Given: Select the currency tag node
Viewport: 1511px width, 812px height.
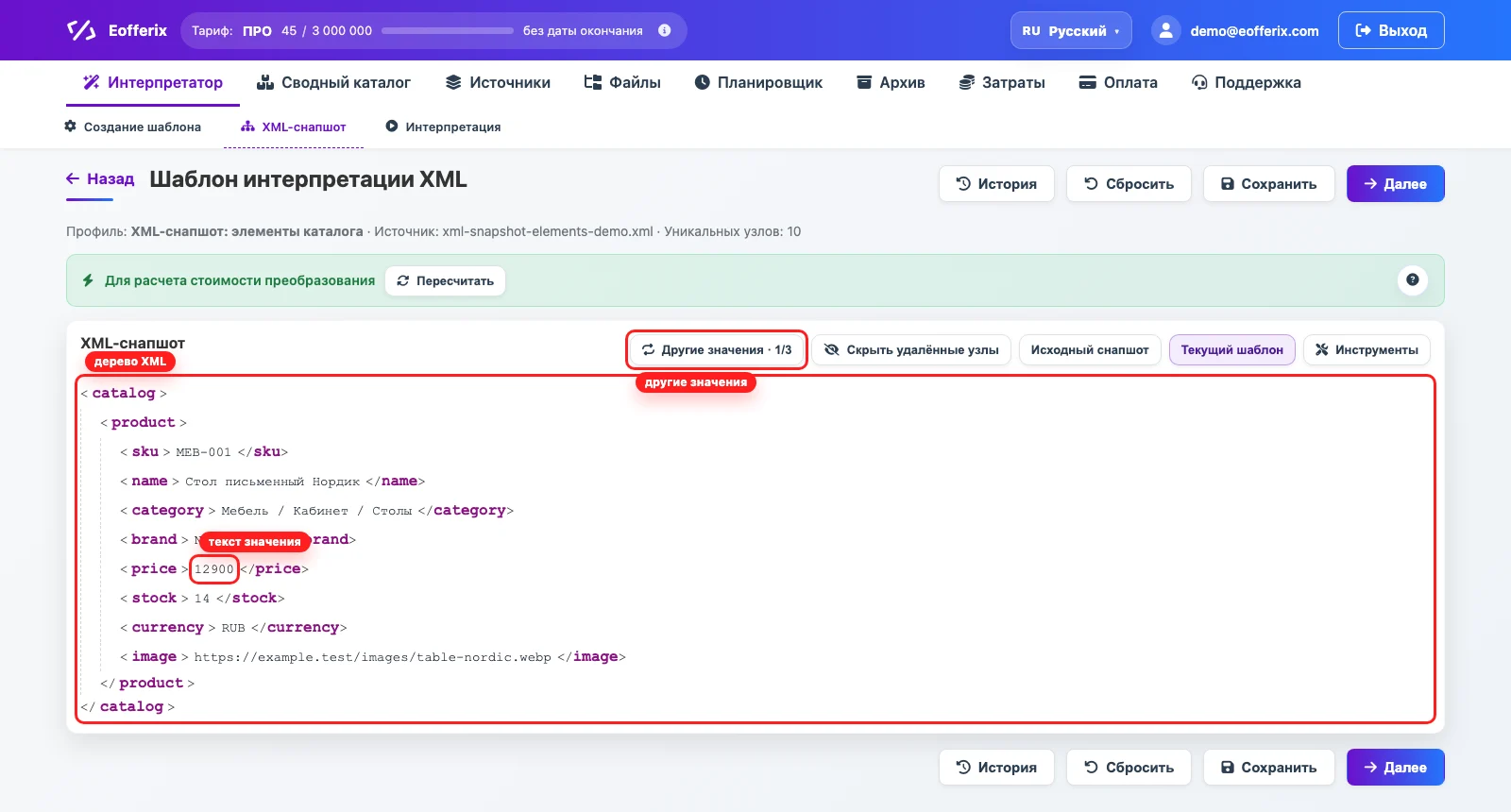Looking at the screenshot, I should (167, 627).
